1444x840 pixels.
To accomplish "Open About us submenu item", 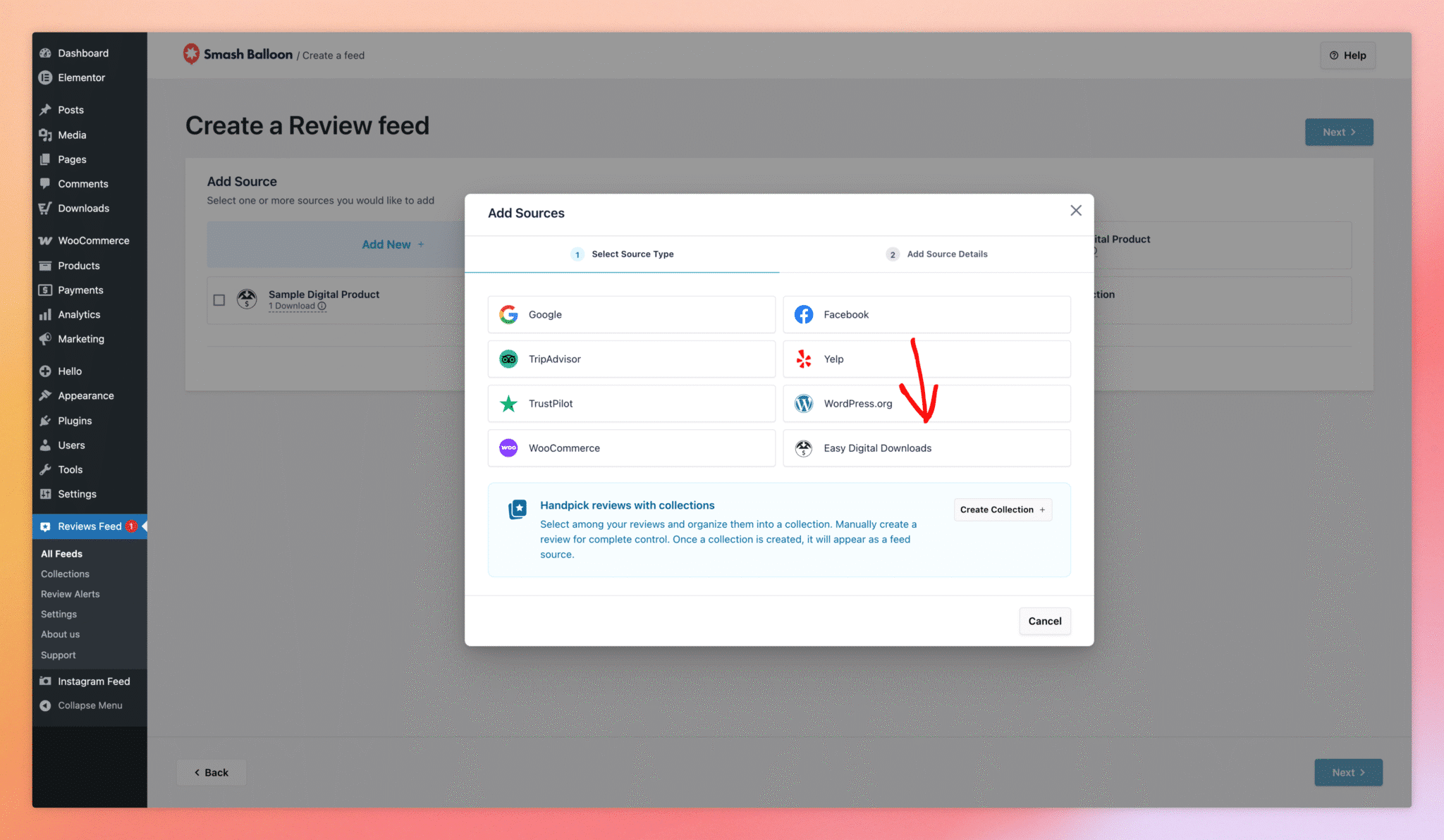I will pyautogui.click(x=60, y=634).
